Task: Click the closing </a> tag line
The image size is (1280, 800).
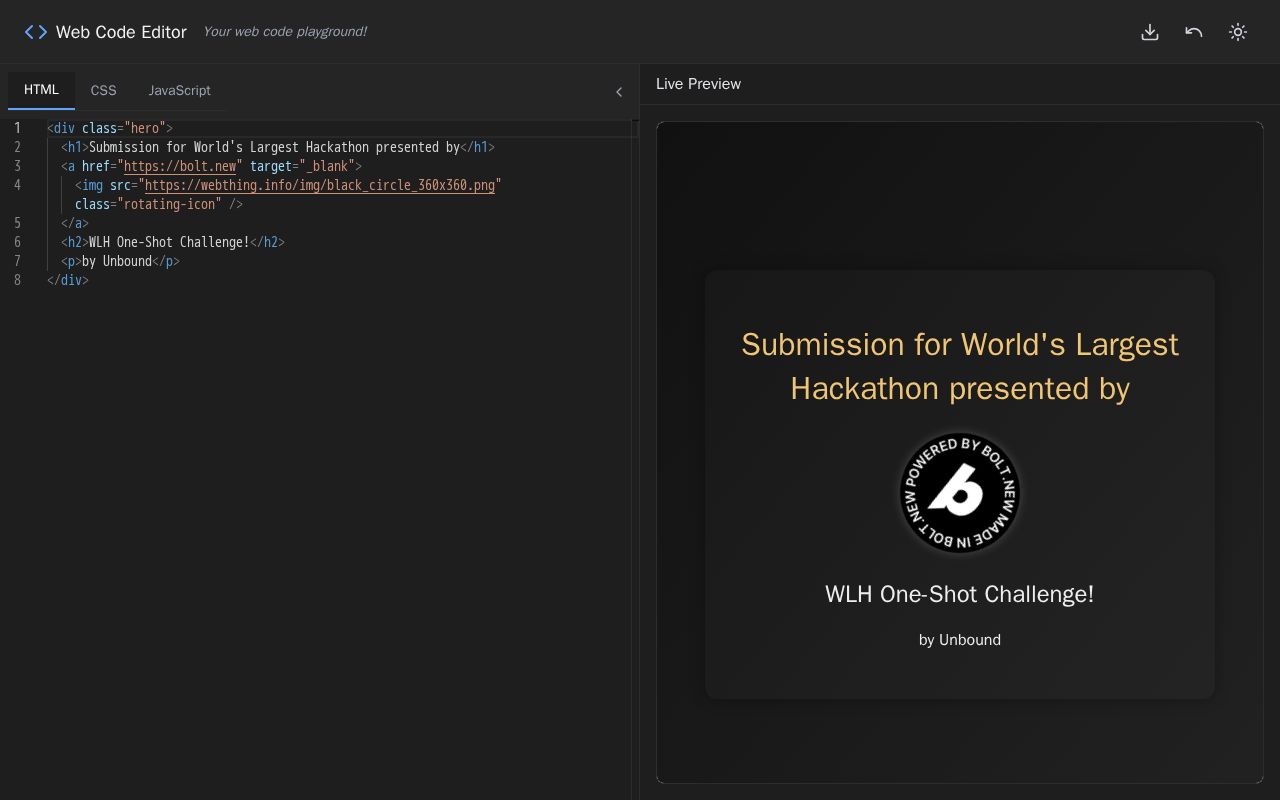Action: point(75,223)
